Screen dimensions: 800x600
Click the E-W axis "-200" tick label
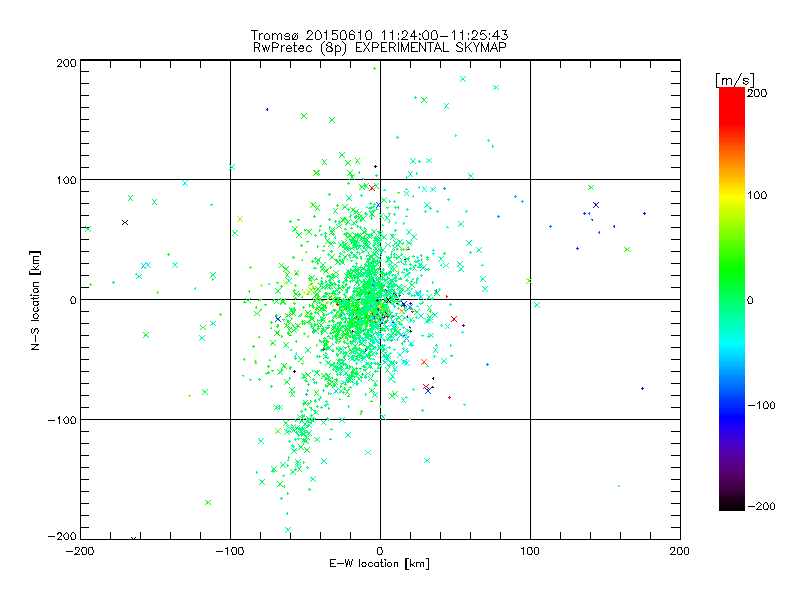(x=80, y=551)
